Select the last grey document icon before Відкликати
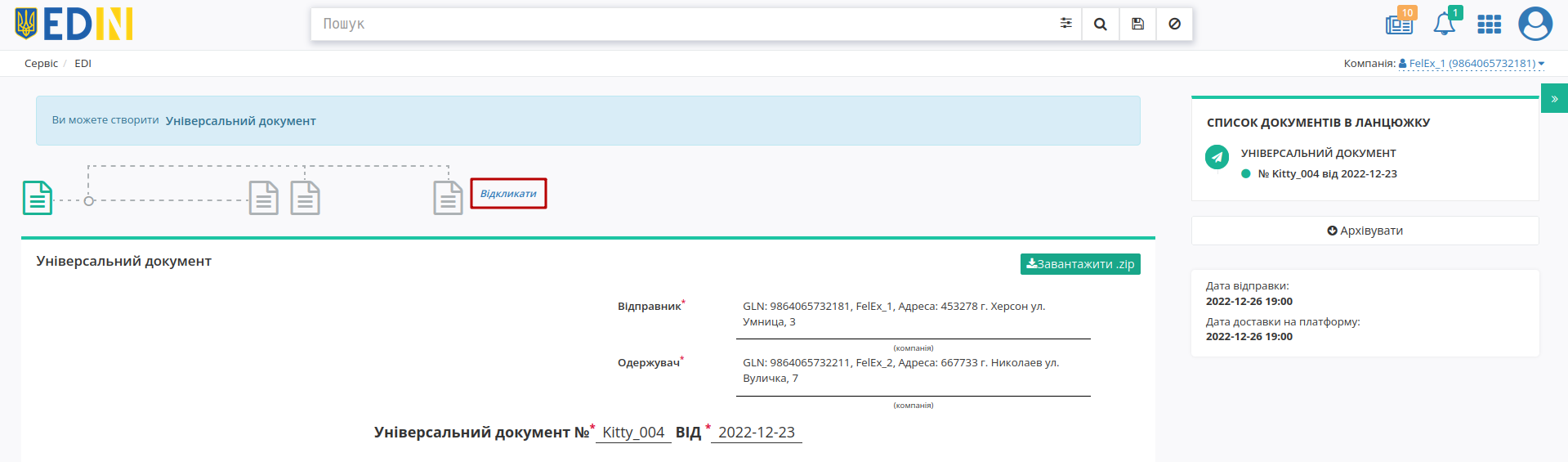The image size is (1568, 462). coord(448,198)
